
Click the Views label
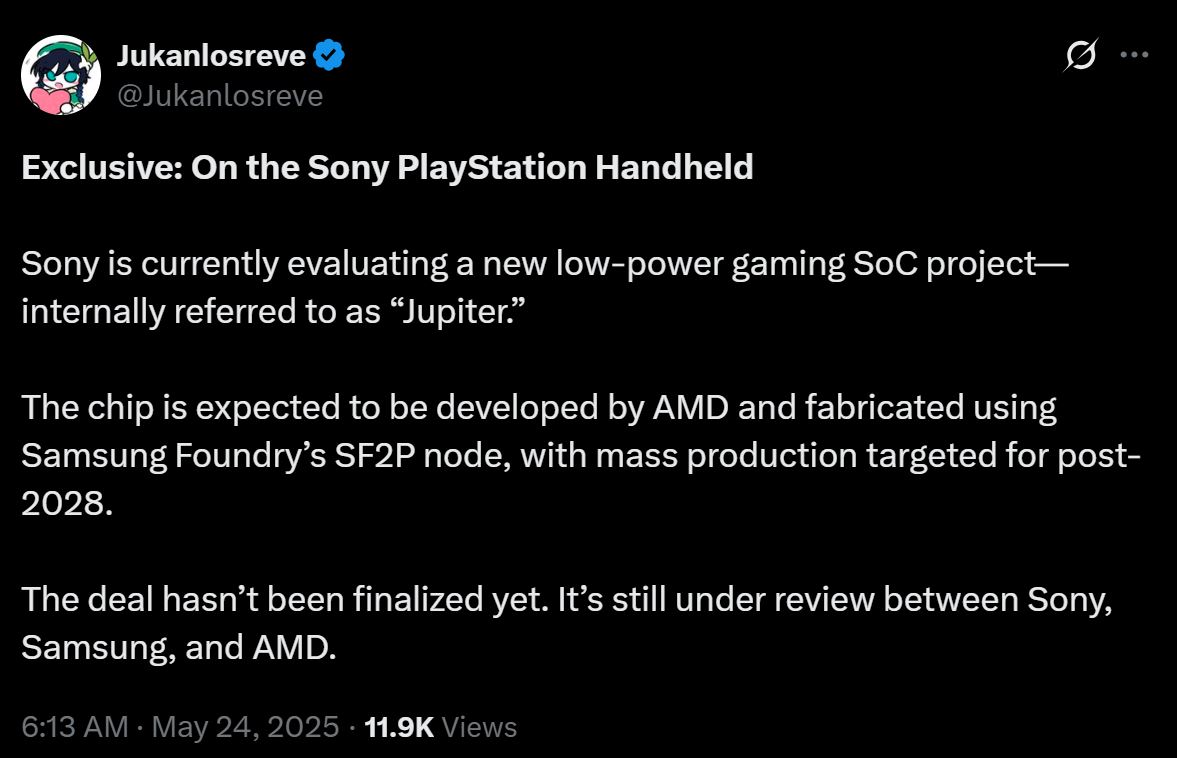[479, 727]
